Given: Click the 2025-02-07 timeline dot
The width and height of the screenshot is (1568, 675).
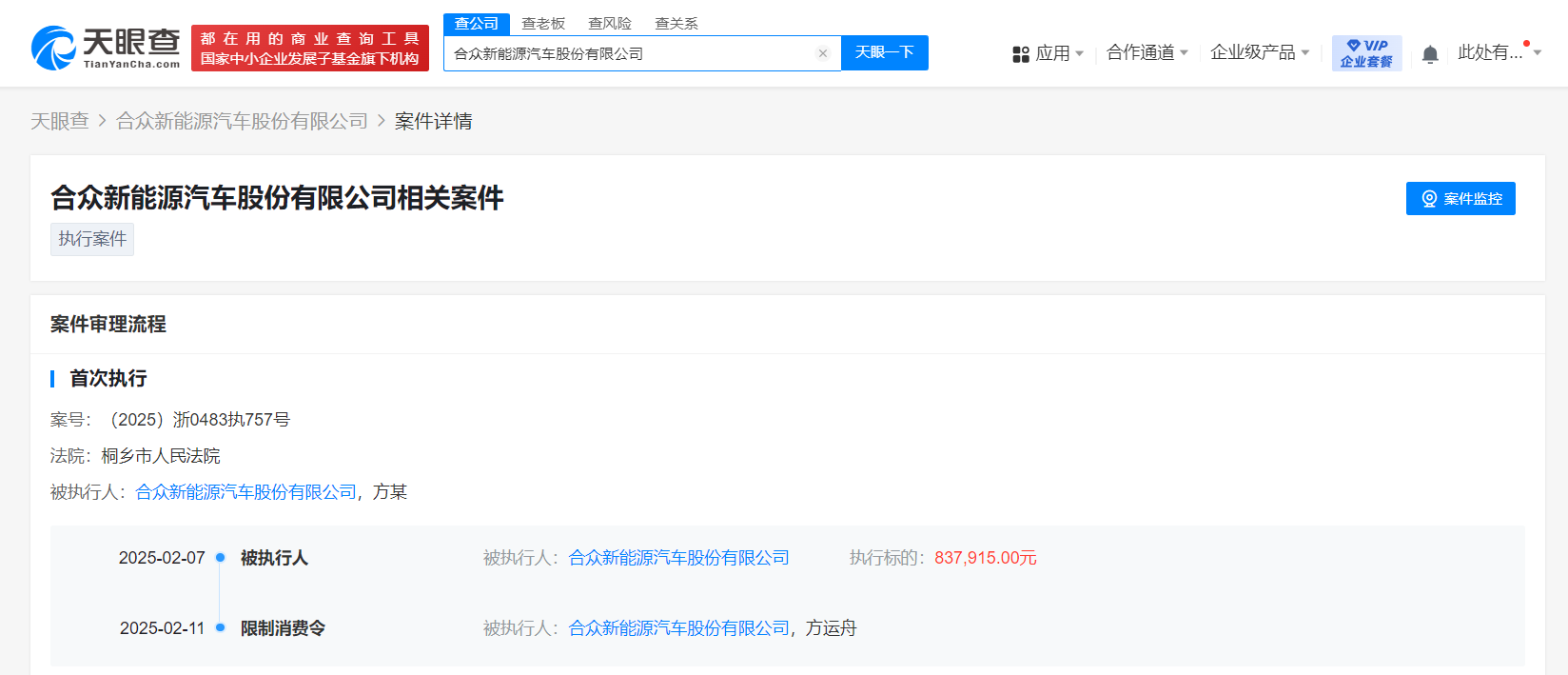Looking at the screenshot, I should click(220, 558).
